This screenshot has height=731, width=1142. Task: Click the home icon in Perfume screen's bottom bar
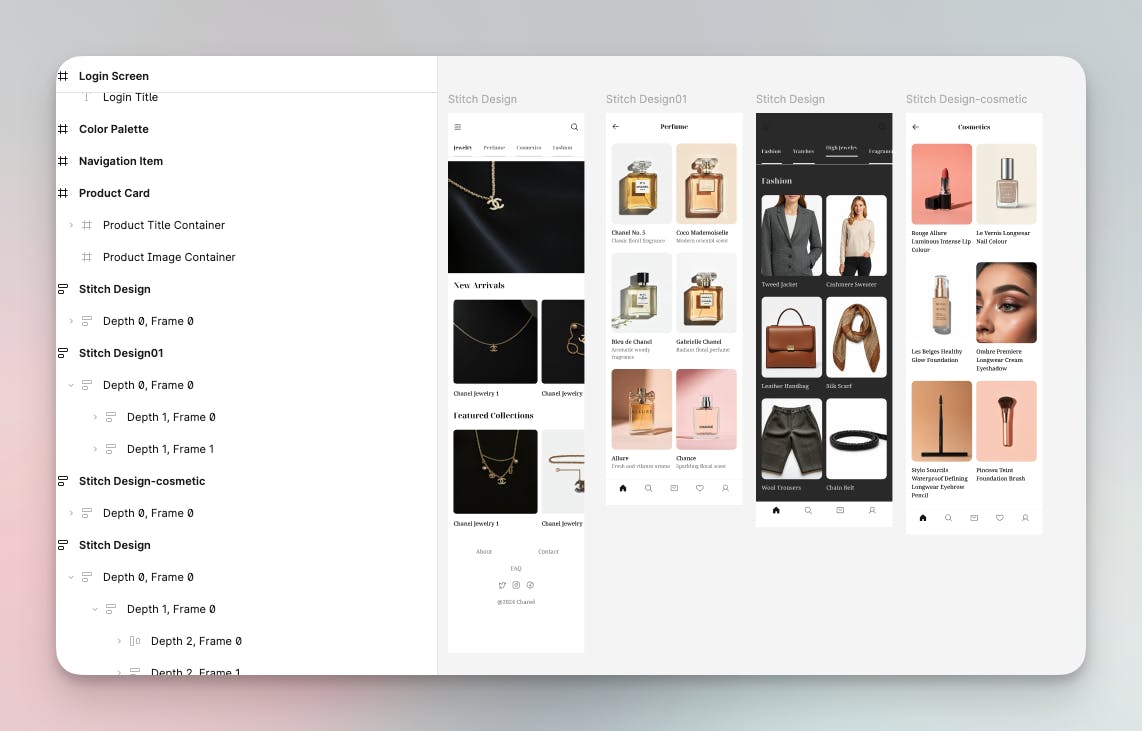point(623,489)
